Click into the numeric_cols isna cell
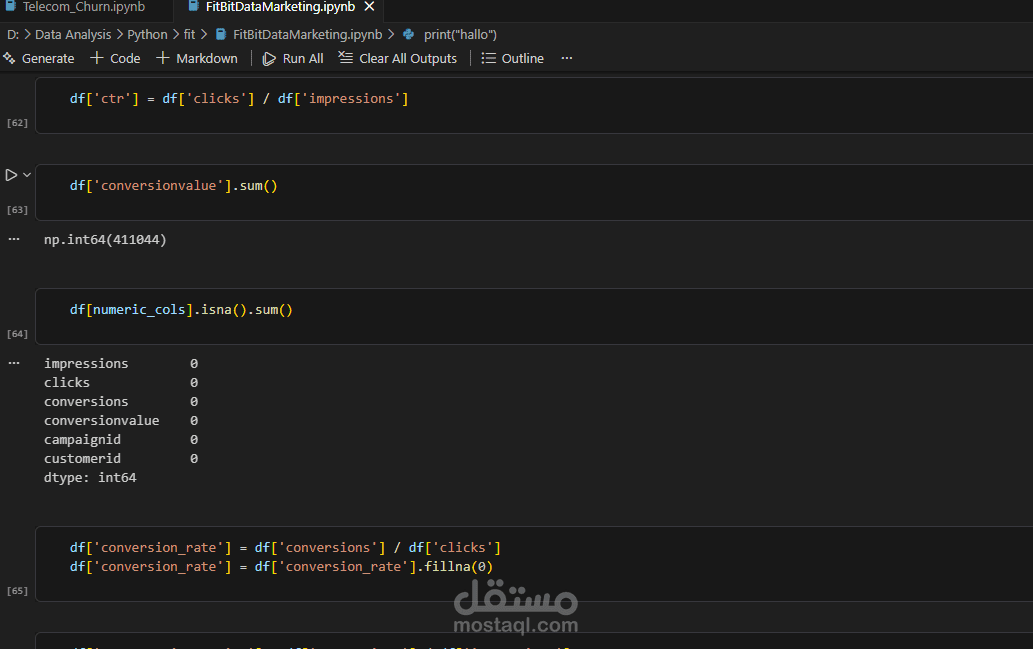The width and height of the screenshot is (1033, 649). [x=534, y=316]
